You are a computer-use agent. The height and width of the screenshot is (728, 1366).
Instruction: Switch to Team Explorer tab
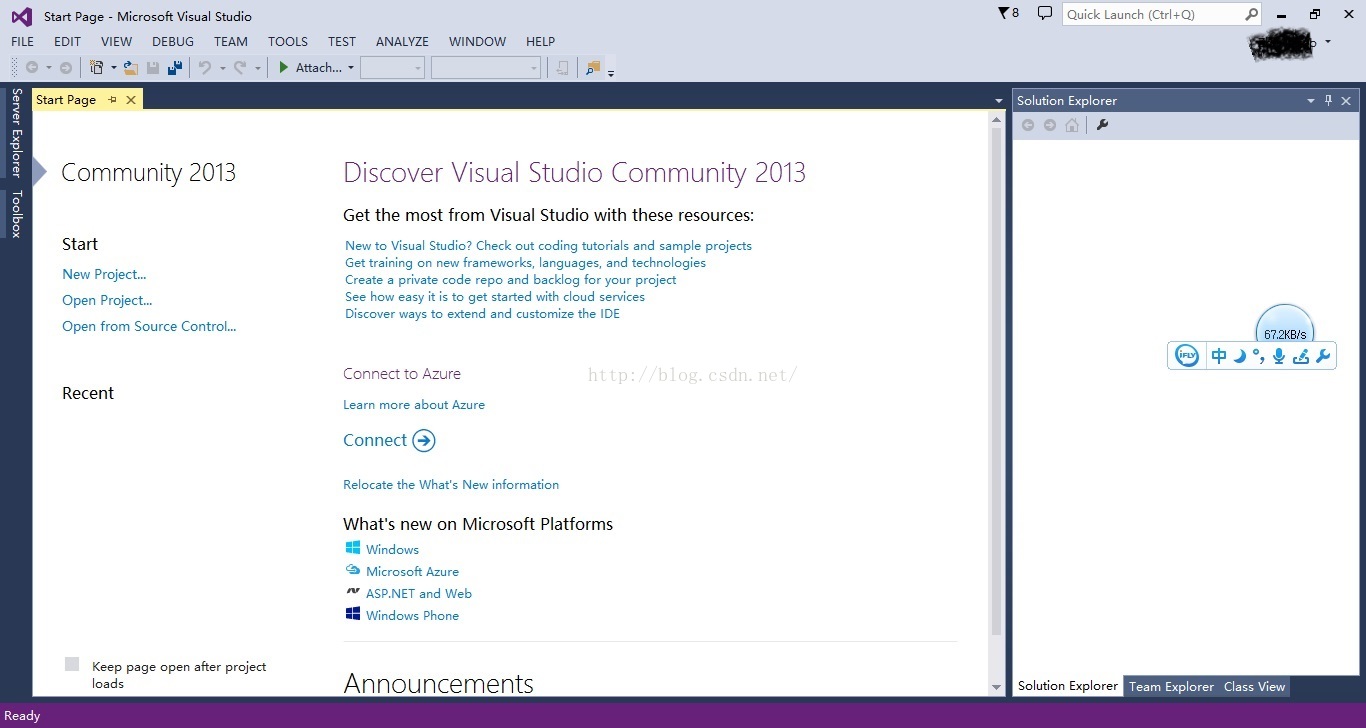click(1171, 686)
